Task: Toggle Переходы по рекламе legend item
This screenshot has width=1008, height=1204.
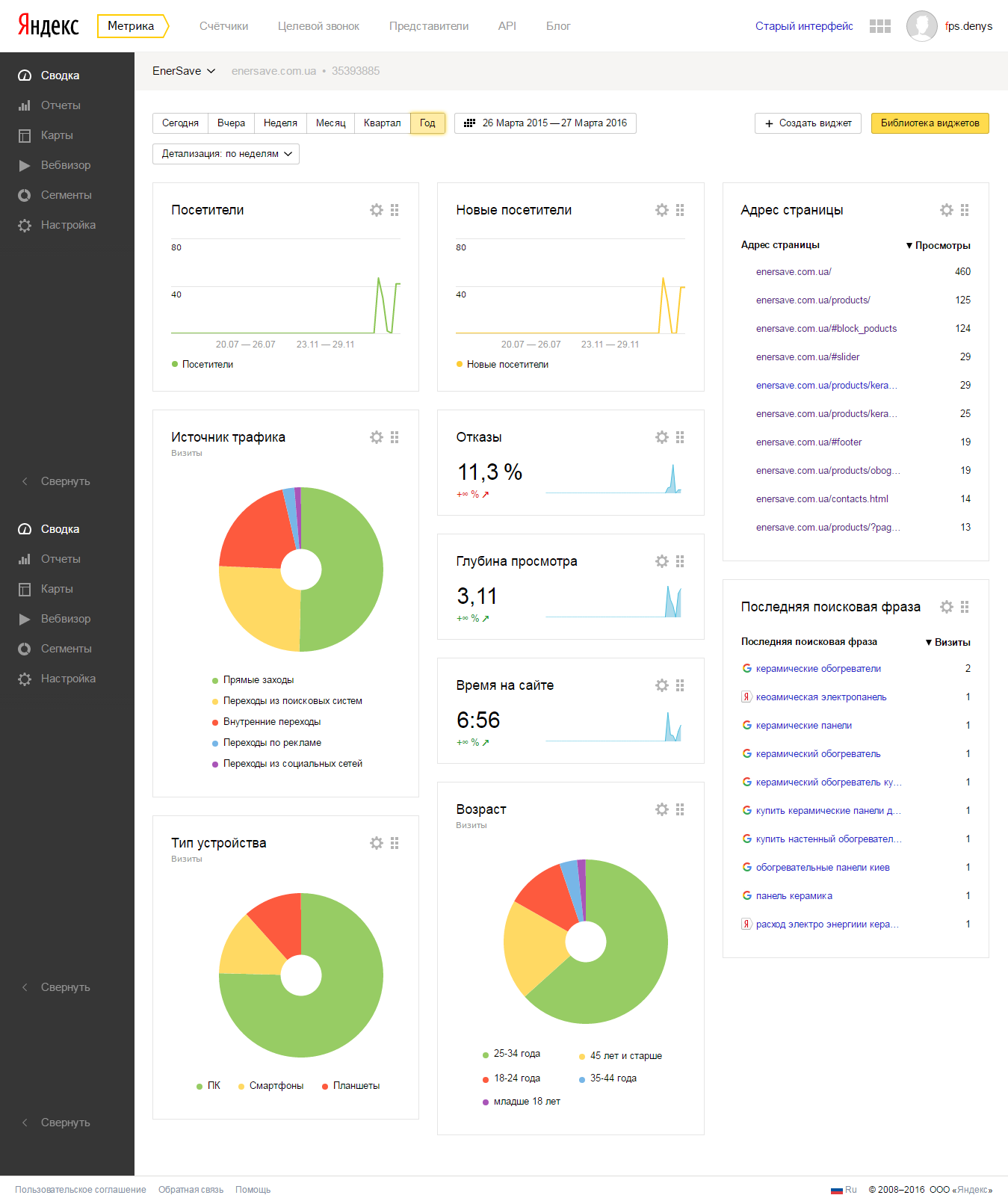Action: (267, 743)
